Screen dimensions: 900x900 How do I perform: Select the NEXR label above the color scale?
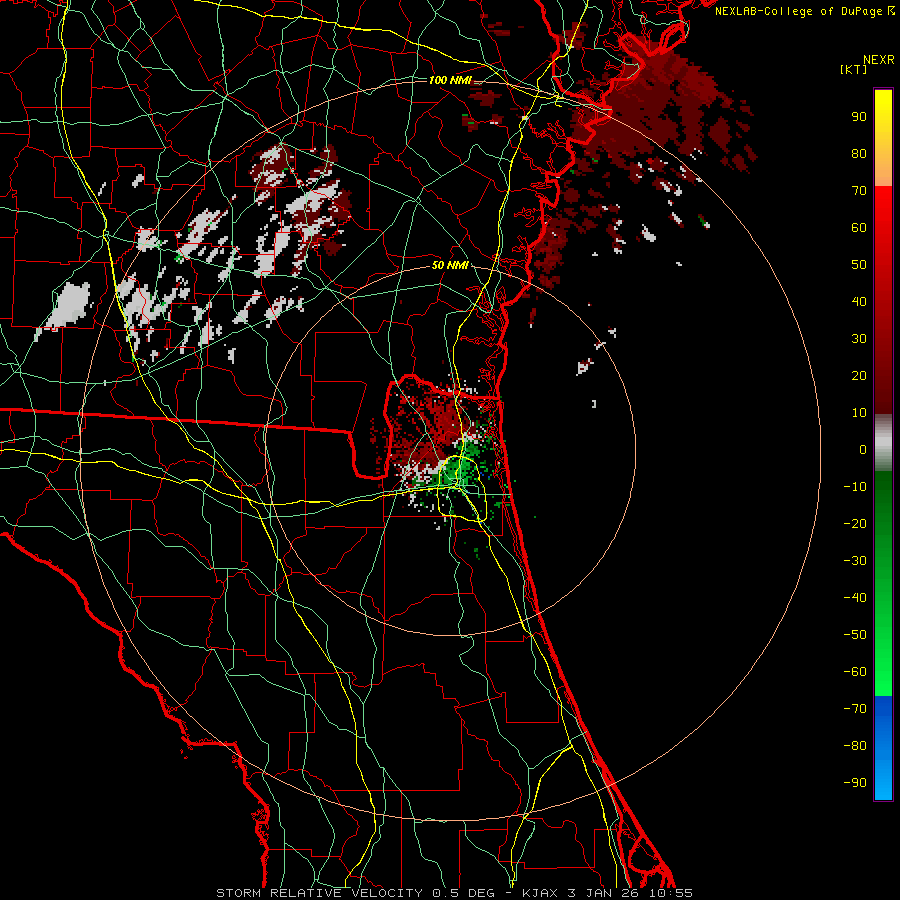point(878,60)
